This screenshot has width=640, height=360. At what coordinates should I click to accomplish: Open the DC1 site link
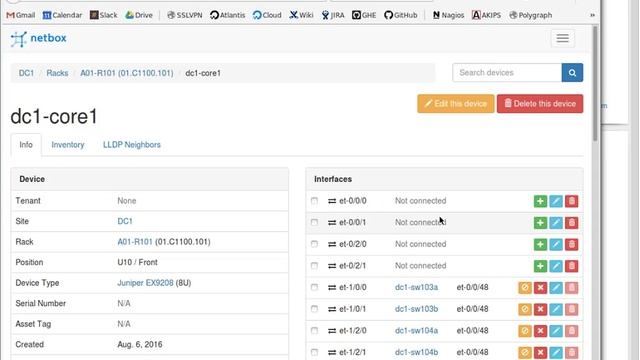(125, 221)
